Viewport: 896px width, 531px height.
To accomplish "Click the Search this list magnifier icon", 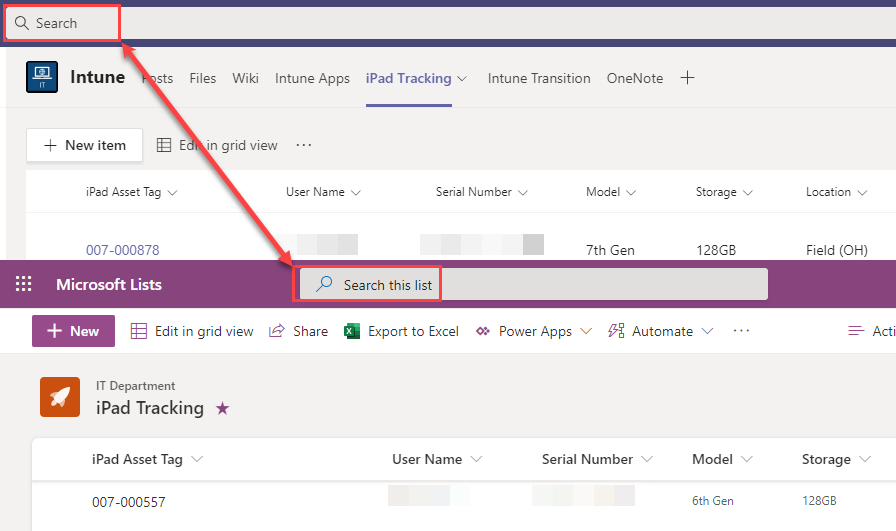I will [x=324, y=284].
